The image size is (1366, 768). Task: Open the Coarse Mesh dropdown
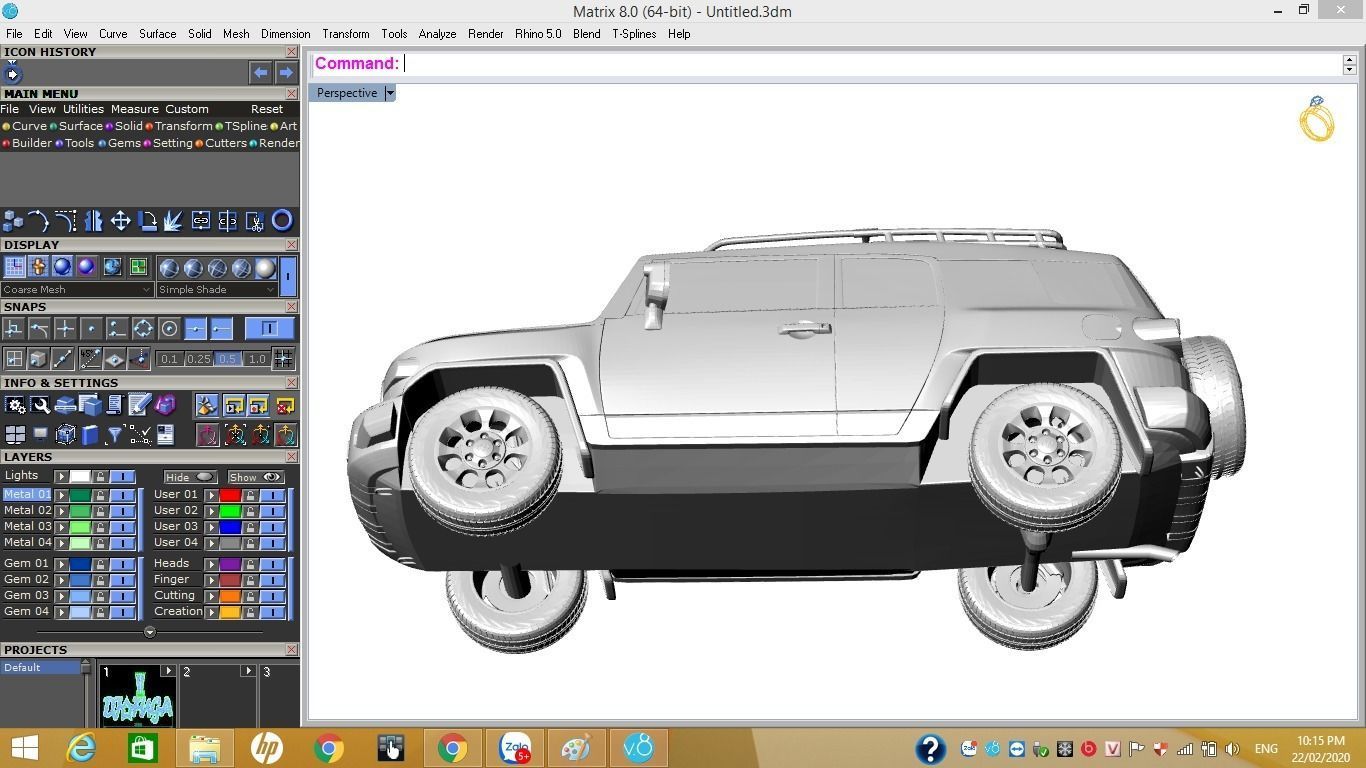[x=77, y=290]
